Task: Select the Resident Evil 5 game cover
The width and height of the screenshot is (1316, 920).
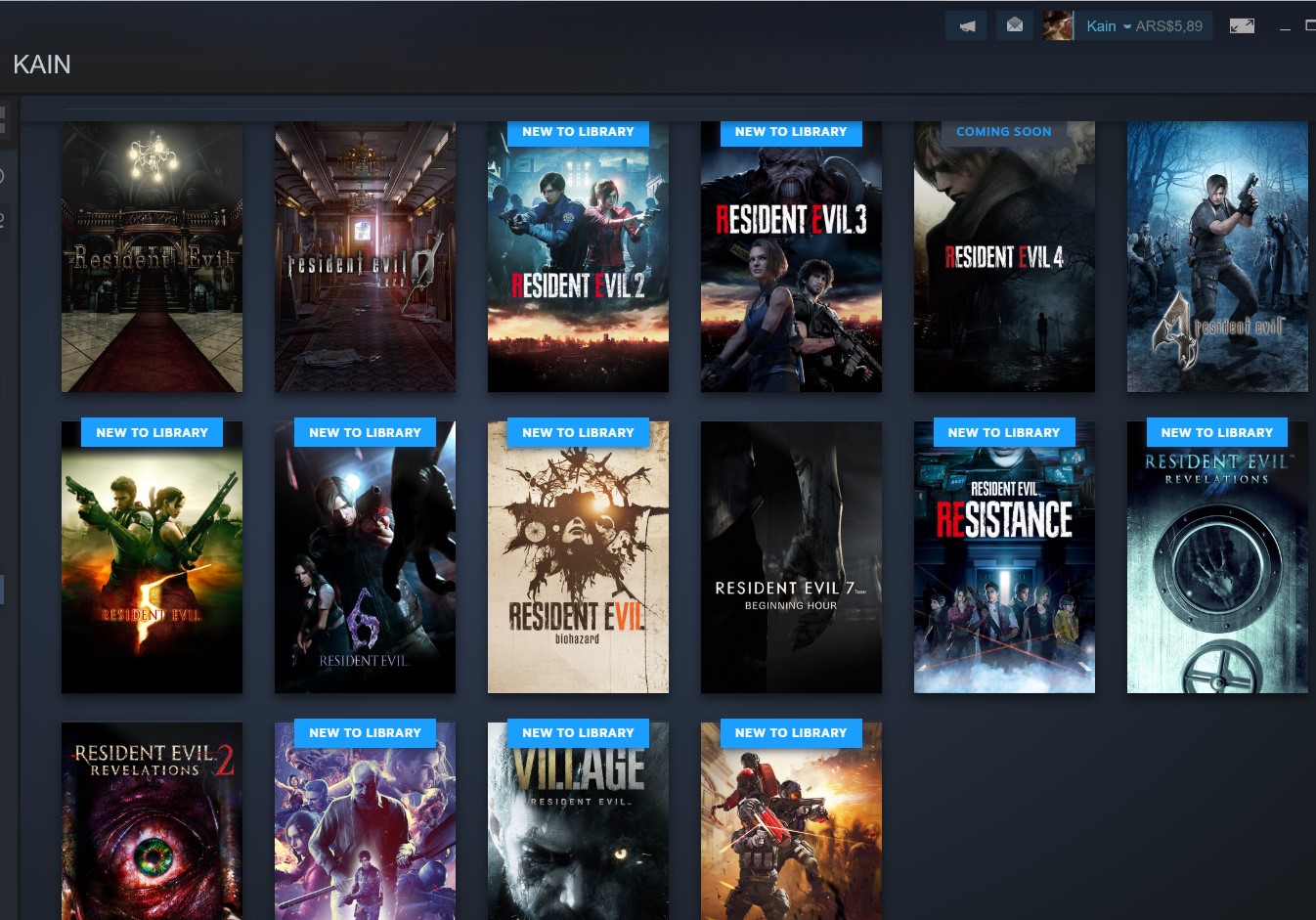Action: (153, 557)
